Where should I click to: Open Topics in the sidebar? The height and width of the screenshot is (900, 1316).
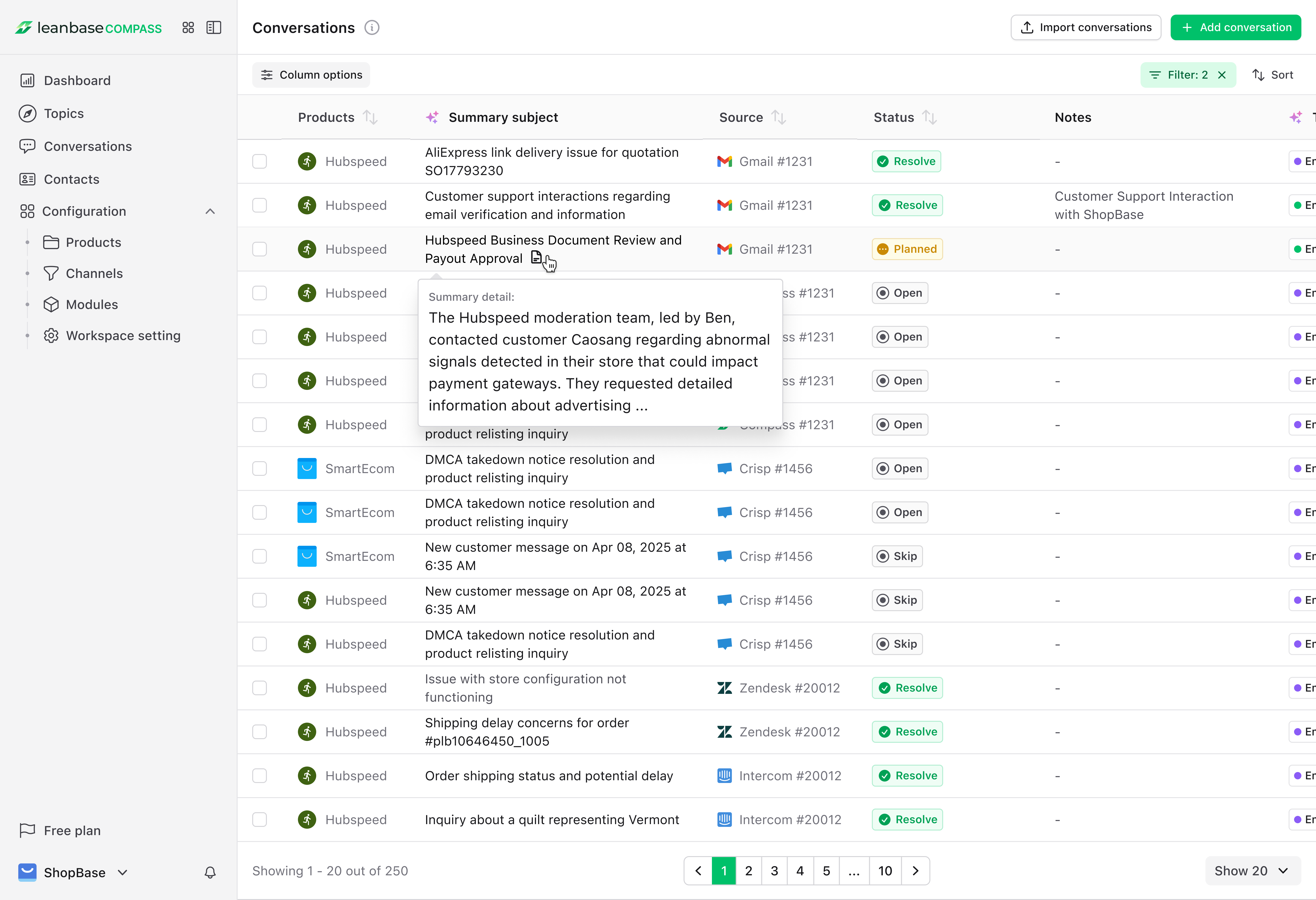(x=64, y=113)
